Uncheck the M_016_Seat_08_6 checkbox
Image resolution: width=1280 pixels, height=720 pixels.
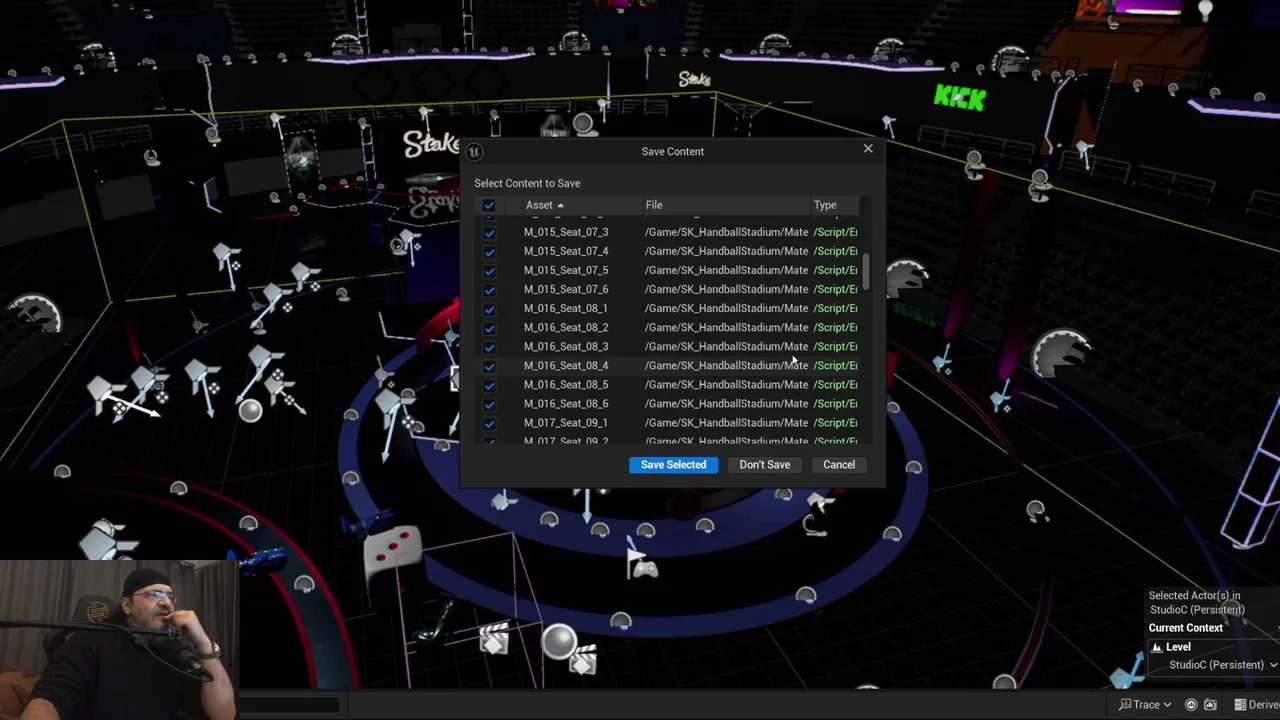[489, 404]
